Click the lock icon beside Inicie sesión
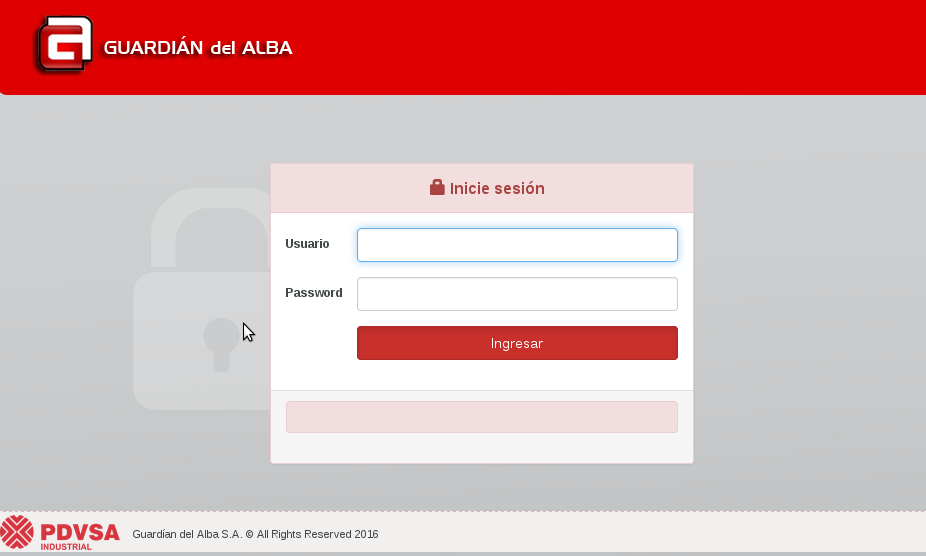 [437, 187]
